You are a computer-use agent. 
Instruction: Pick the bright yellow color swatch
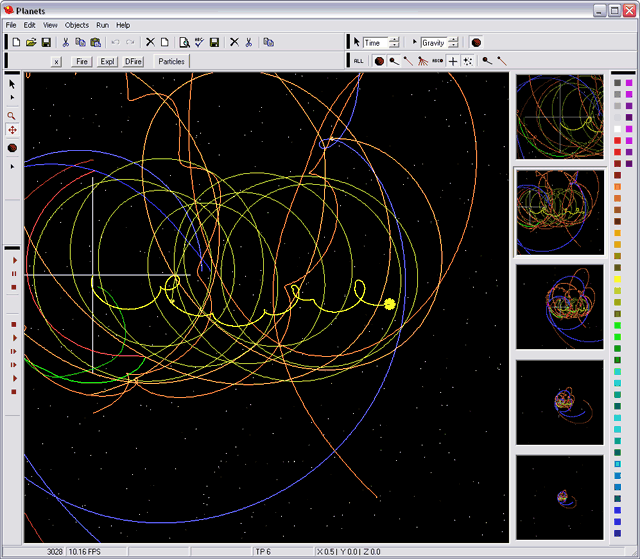click(x=618, y=279)
